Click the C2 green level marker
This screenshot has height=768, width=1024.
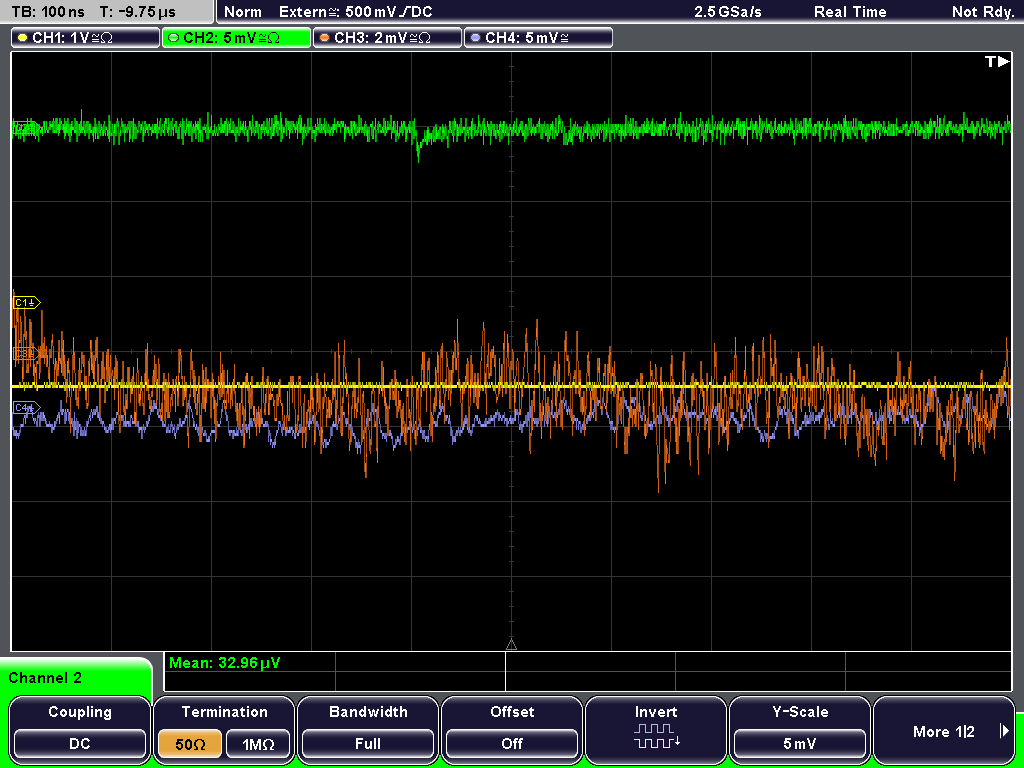[25, 128]
